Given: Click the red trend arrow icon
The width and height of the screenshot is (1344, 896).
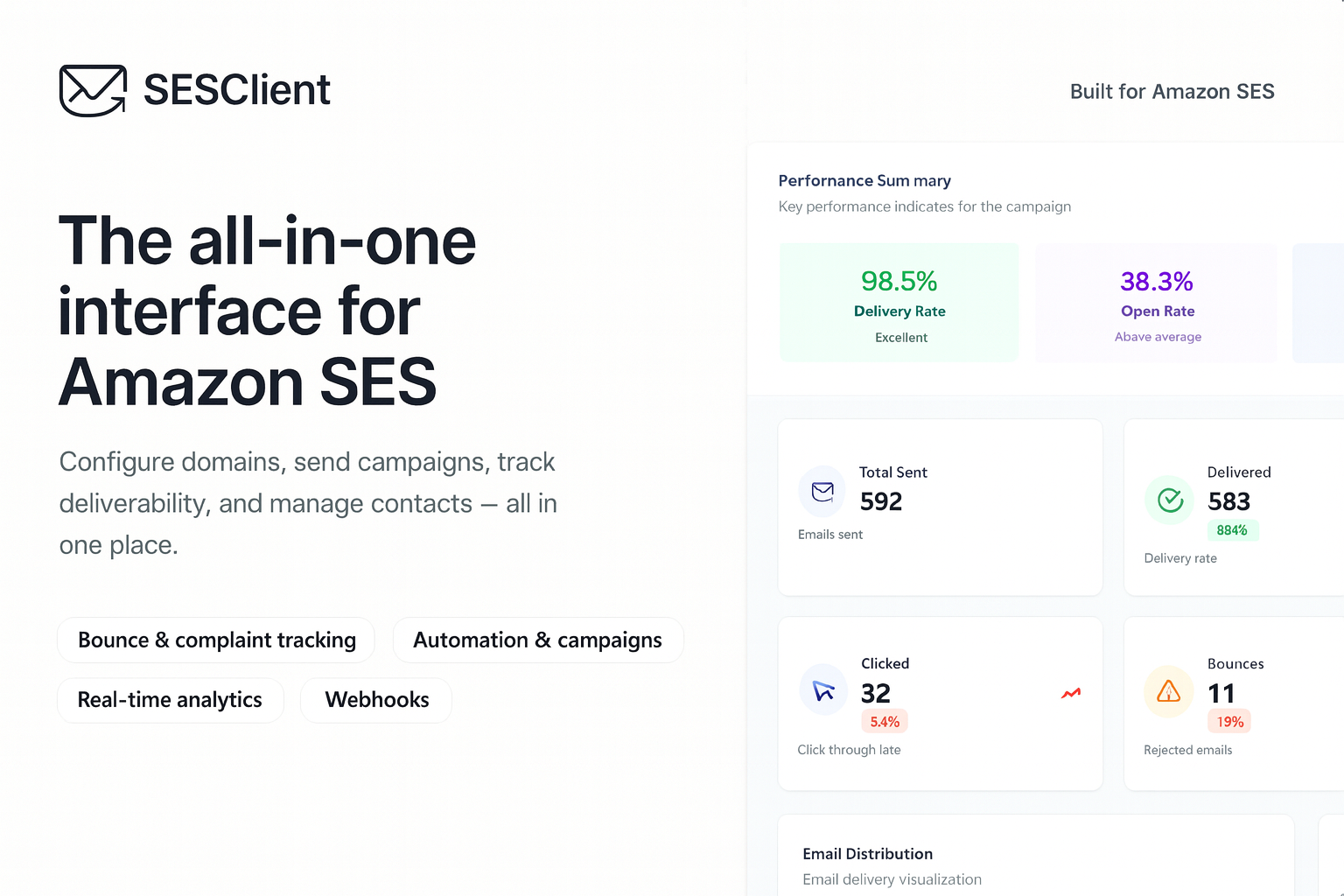Looking at the screenshot, I should [1071, 693].
